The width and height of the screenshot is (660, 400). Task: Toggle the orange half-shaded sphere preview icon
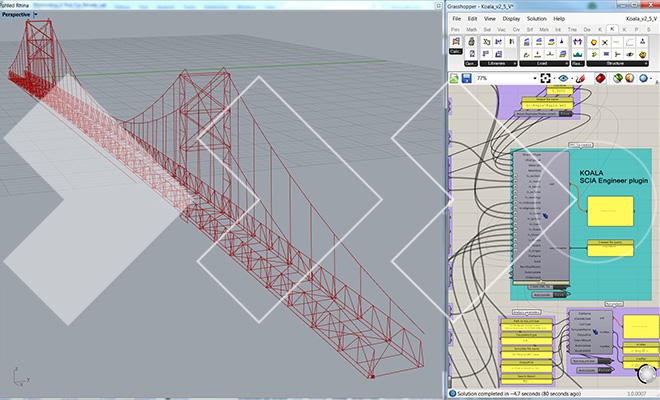tap(630, 78)
